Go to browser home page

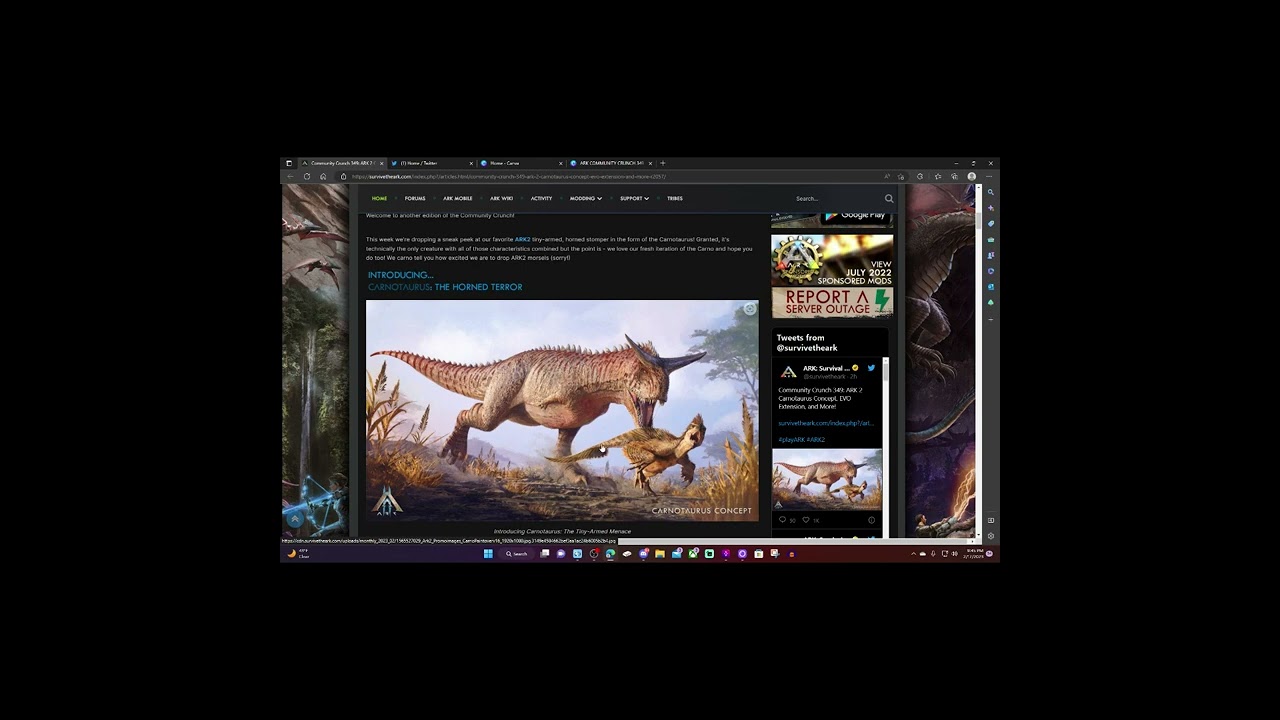tap(323, 176)
